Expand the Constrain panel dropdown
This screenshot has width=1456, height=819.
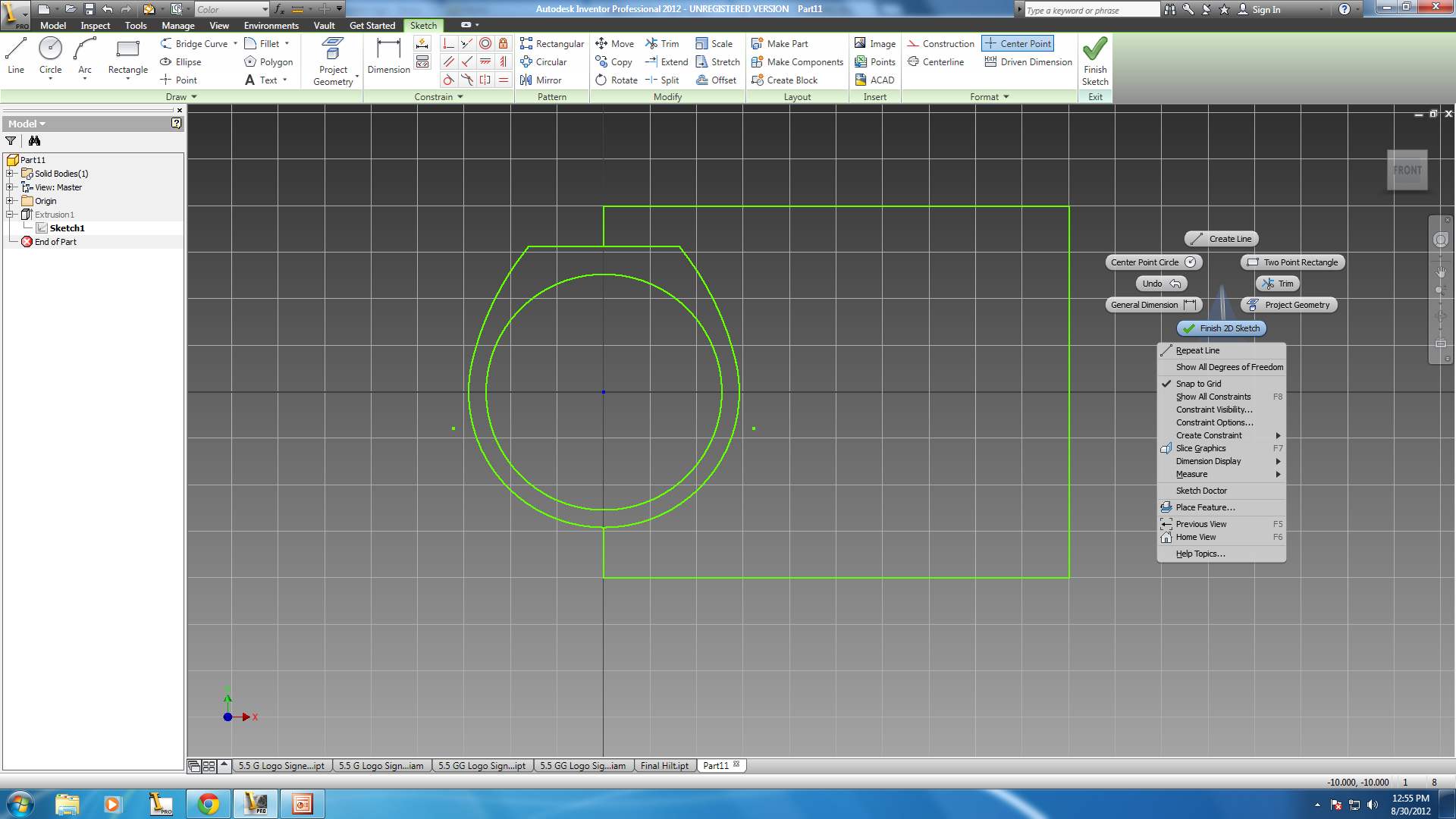tap(438, 96)
